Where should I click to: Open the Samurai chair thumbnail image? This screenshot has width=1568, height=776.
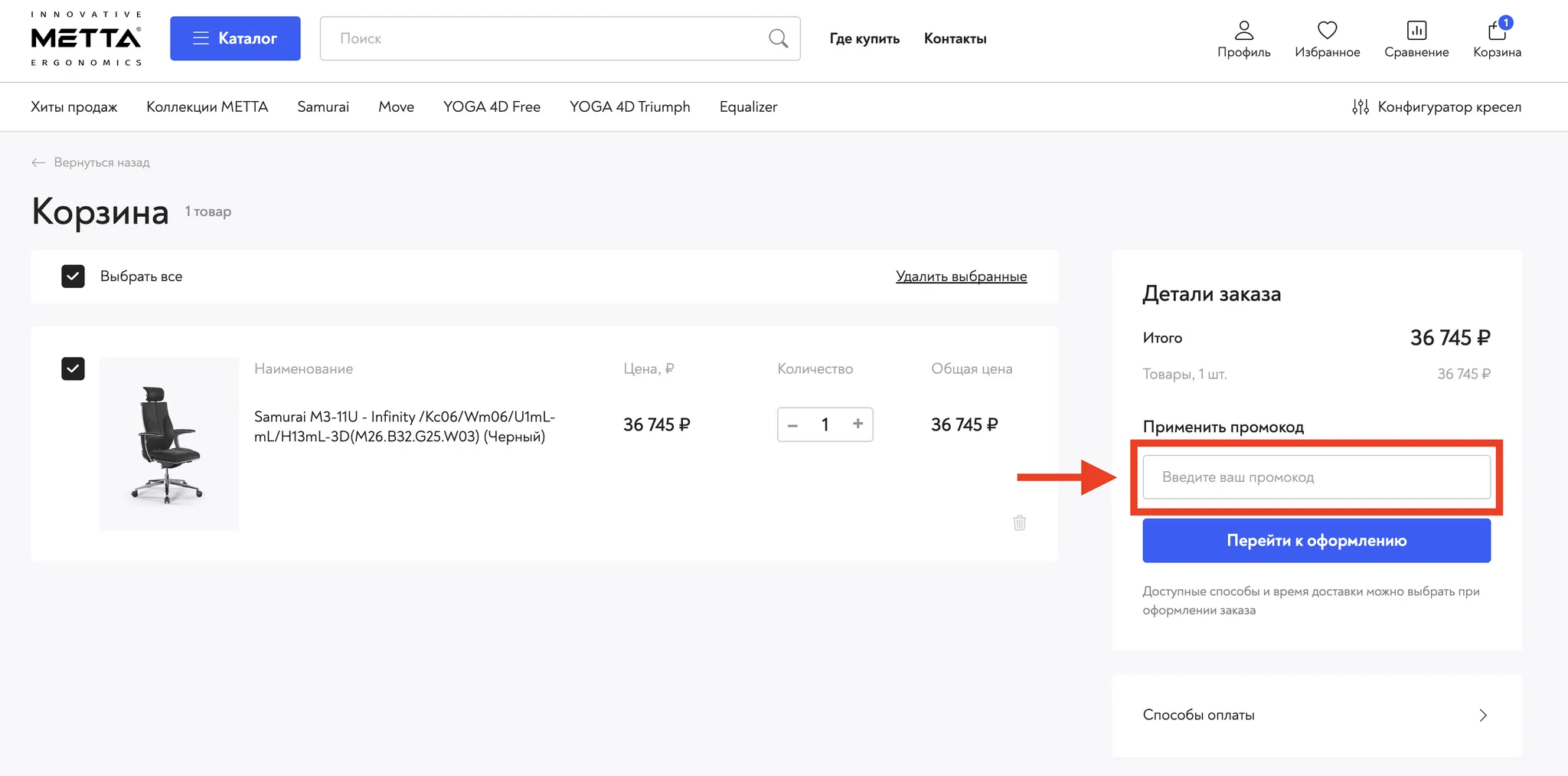[169, 444]
